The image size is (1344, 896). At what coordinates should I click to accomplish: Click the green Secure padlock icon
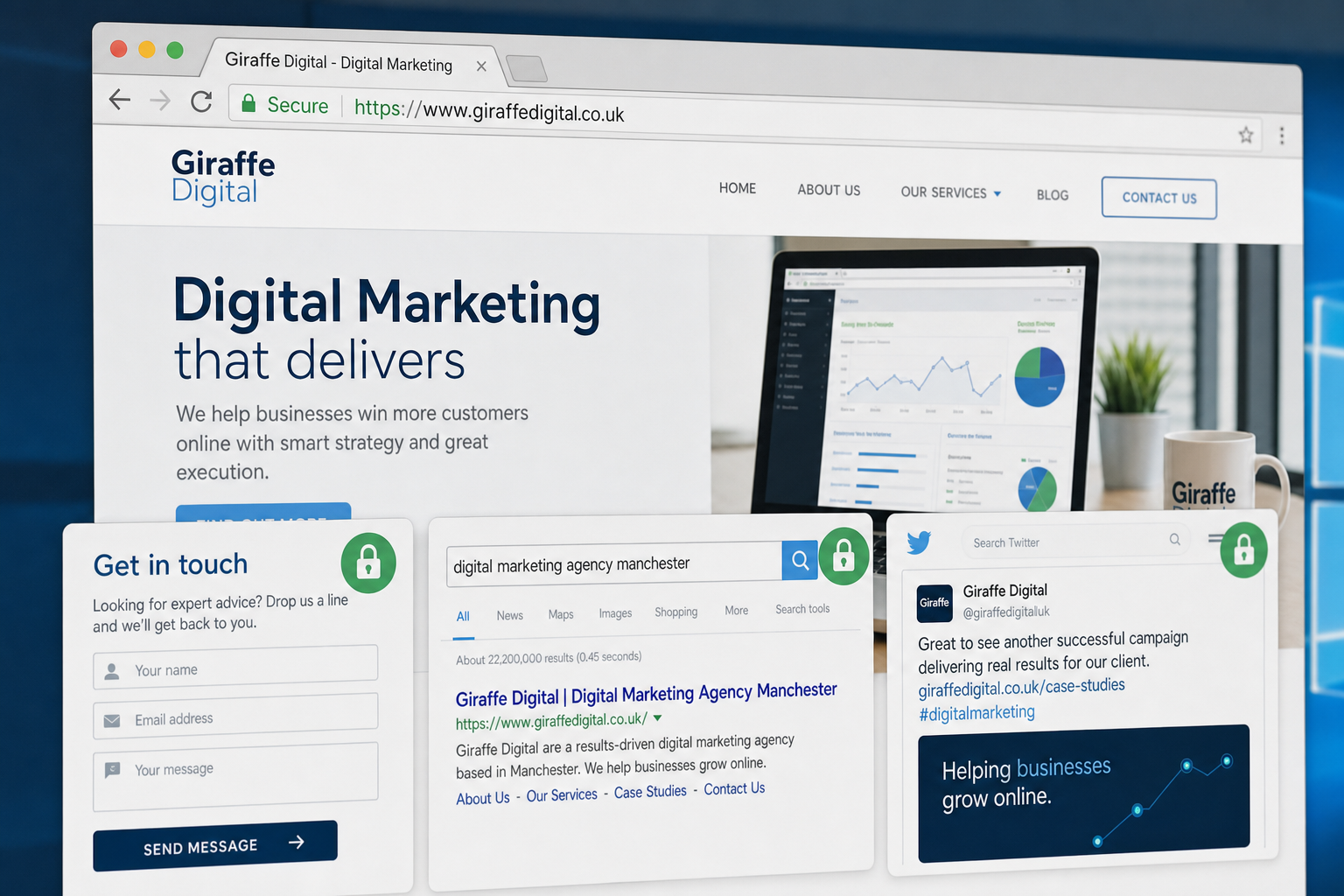[248, 103]
